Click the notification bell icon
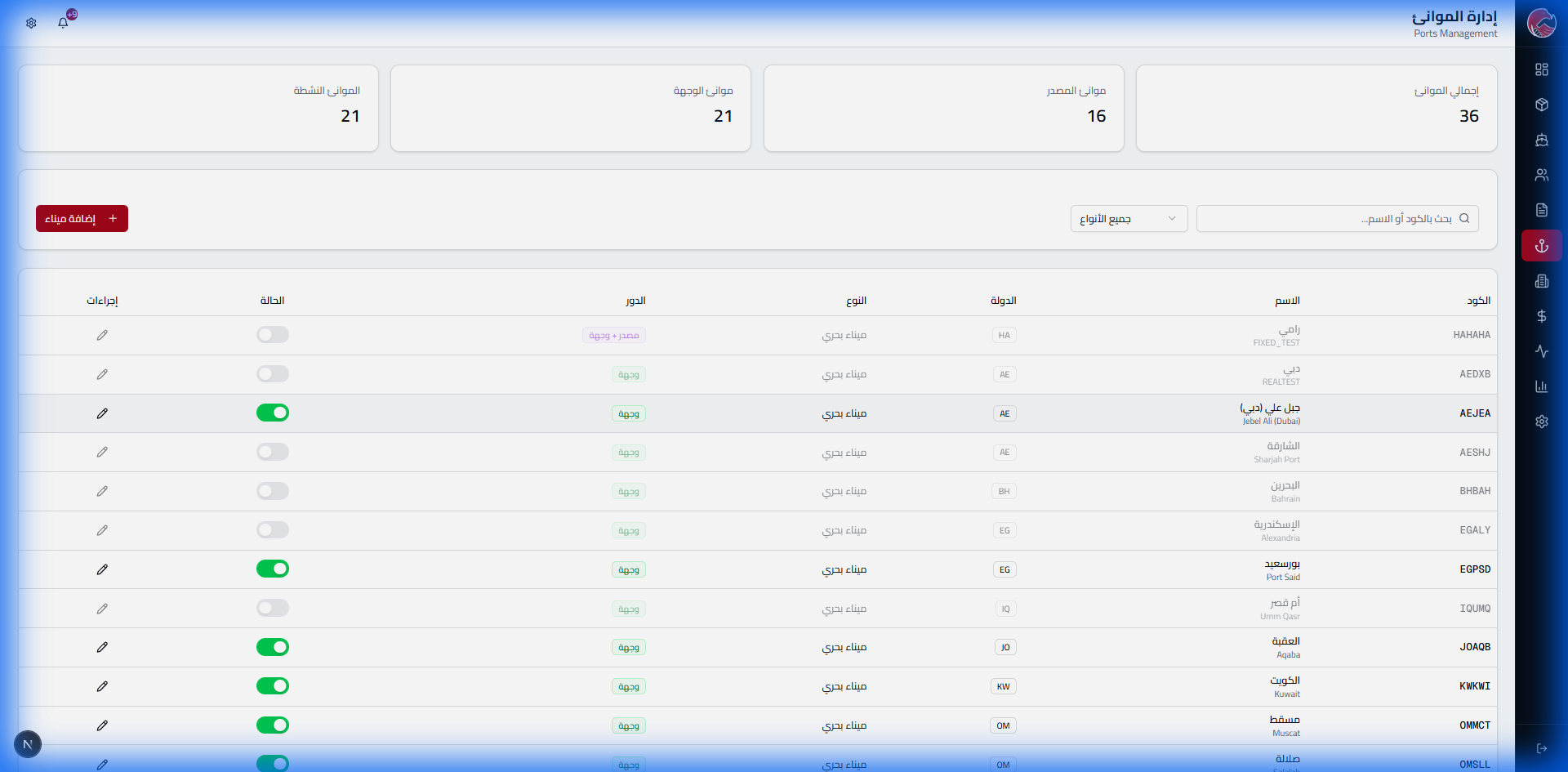Viewport: 1568px width, 772px height. (x=63, y=23)
